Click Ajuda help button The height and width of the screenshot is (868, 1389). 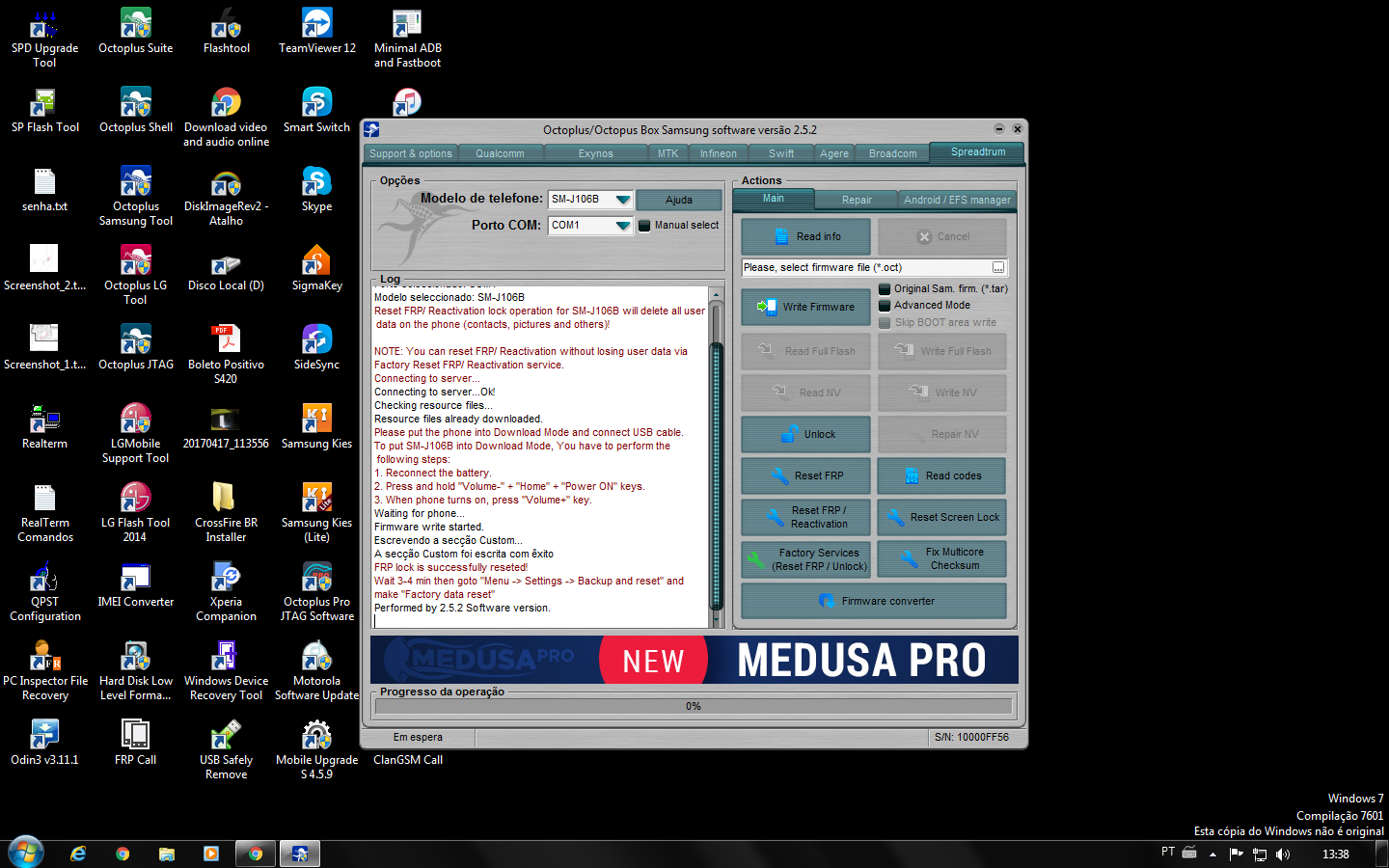679,200
